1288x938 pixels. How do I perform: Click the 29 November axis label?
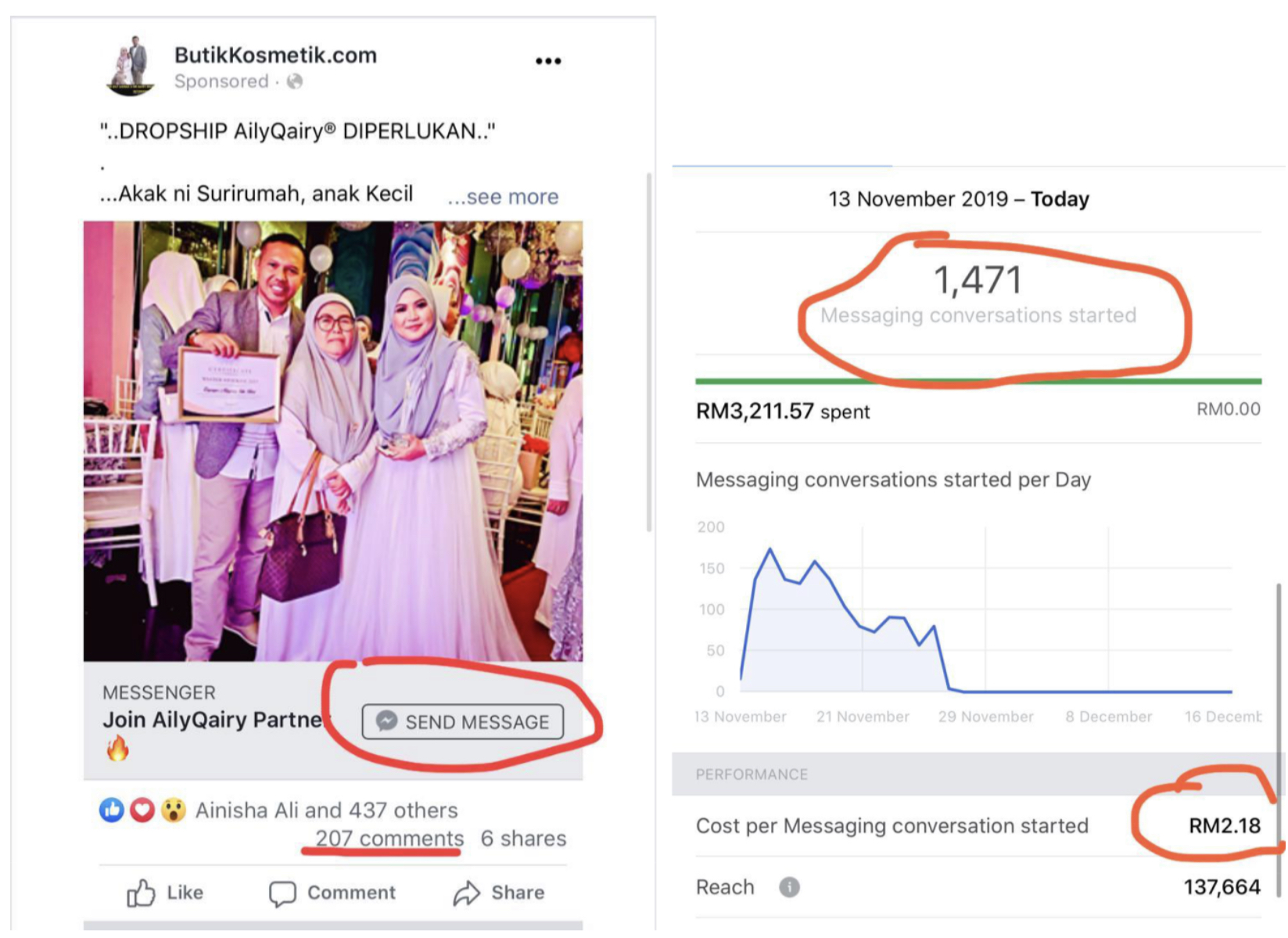click(x=985, y=717)
